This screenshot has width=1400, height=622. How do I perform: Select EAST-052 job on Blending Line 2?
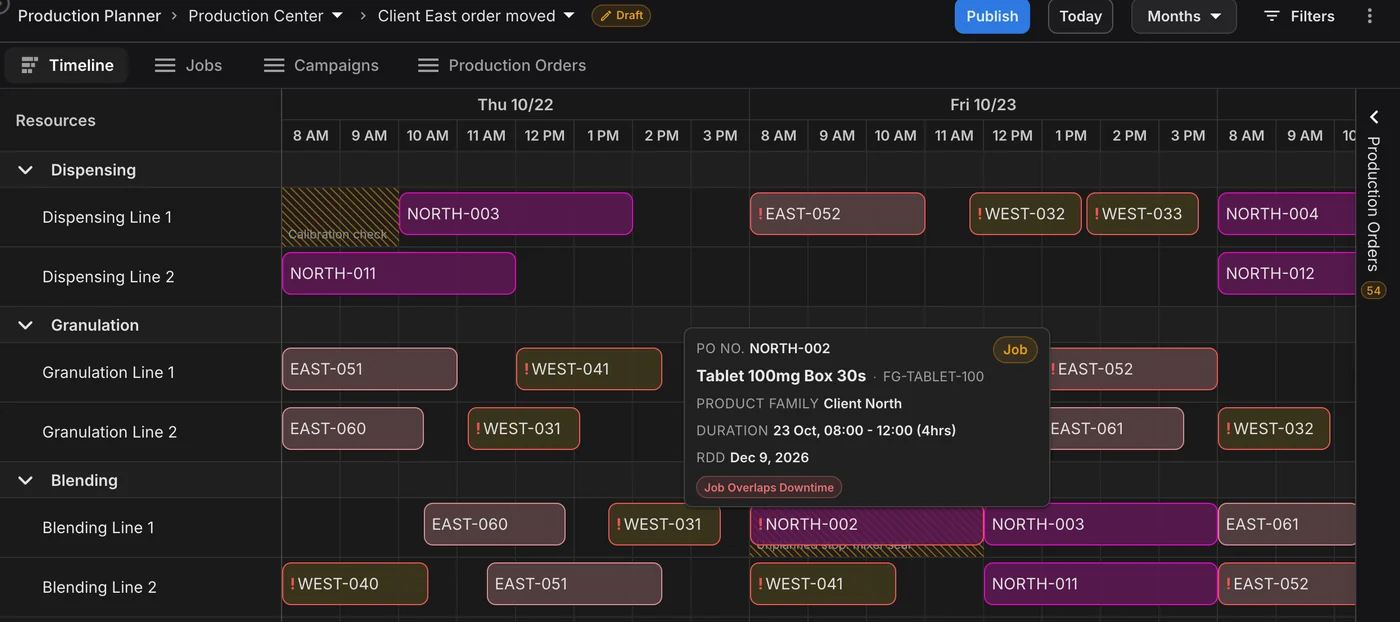pyautogui.click(x=1286, y=584)
